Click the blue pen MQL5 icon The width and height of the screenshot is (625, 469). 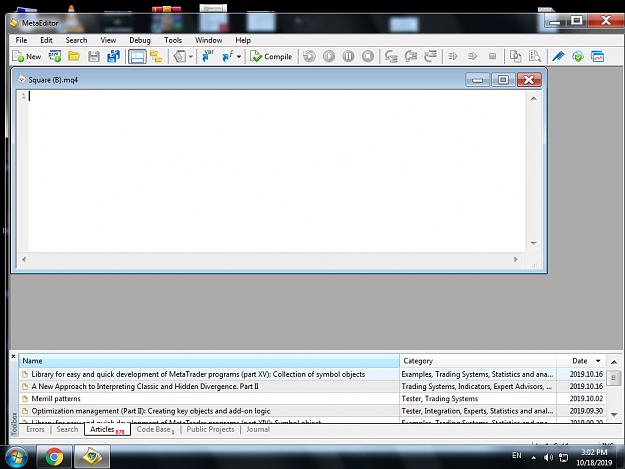558,57
